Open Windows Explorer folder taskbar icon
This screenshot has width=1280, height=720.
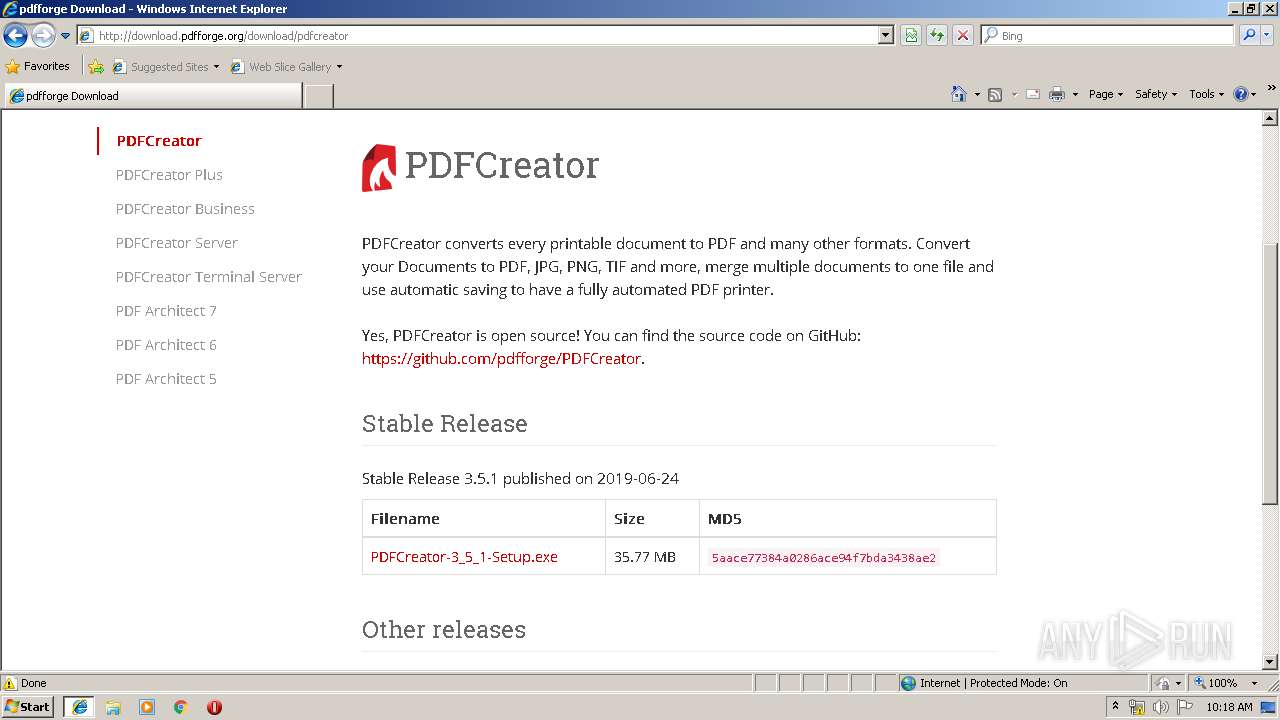click(x=113, y=707)
